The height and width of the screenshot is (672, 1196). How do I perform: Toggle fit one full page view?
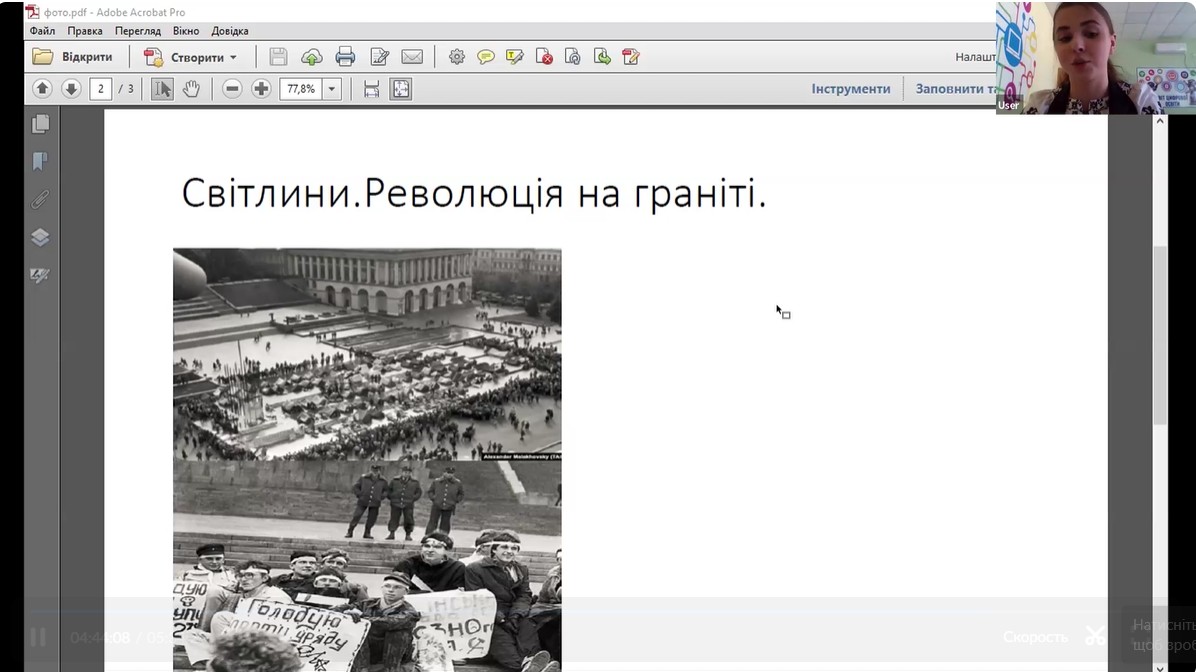click(x=400, y=89)
